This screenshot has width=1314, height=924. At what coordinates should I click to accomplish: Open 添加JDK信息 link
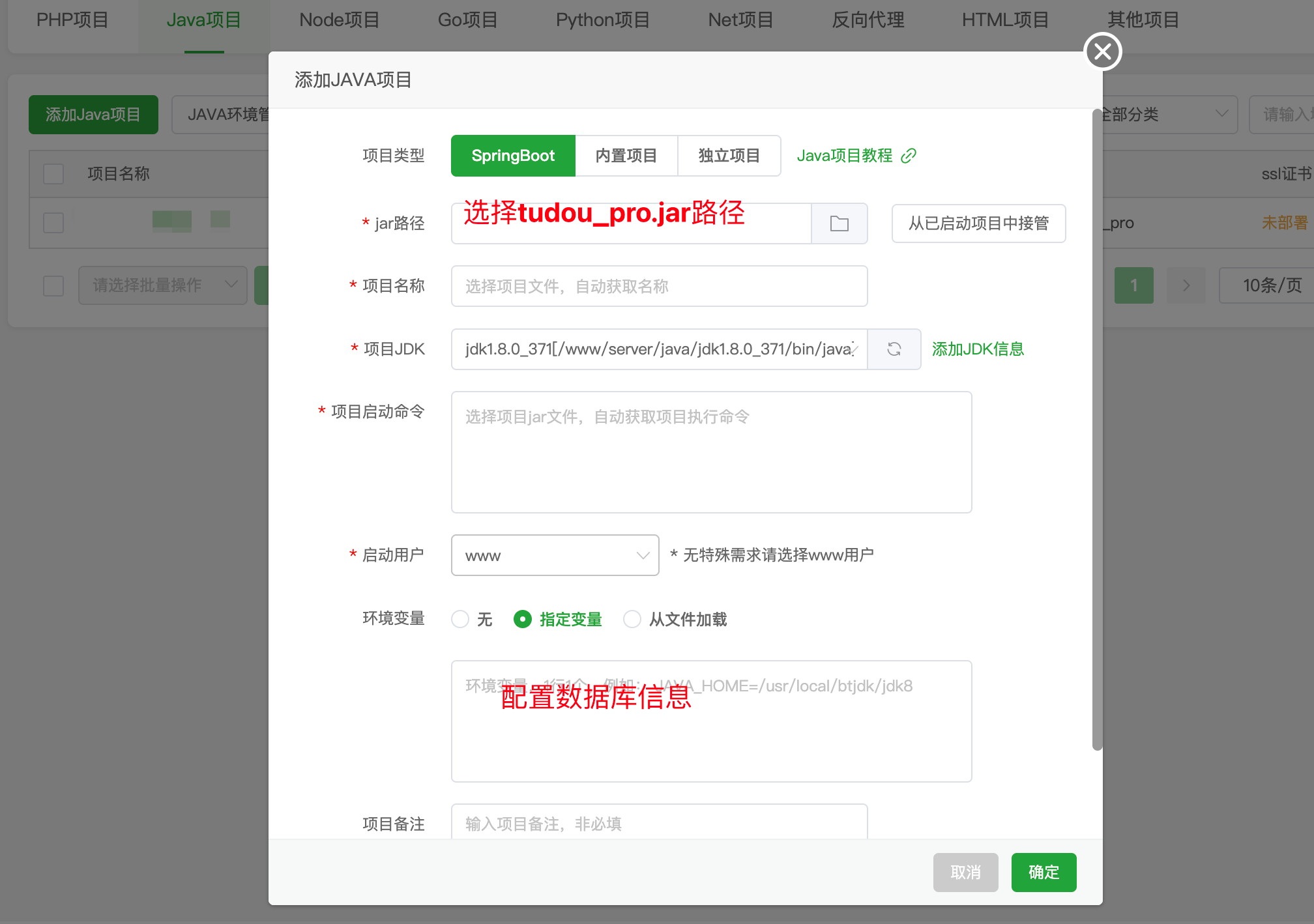978,349
